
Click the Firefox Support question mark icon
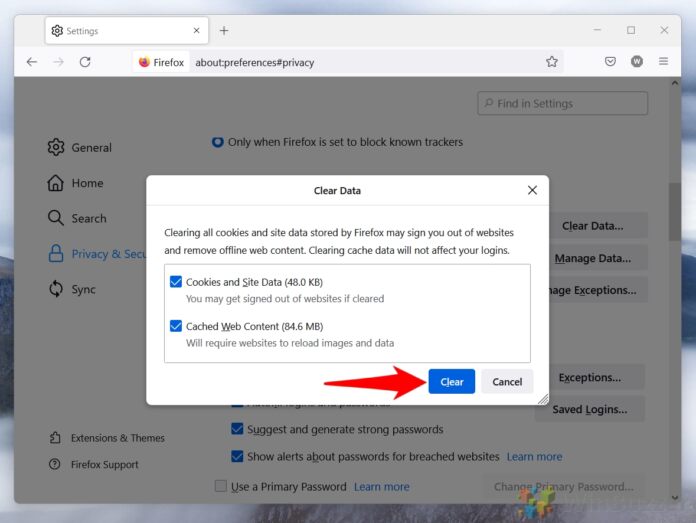[x=55, y=464]
